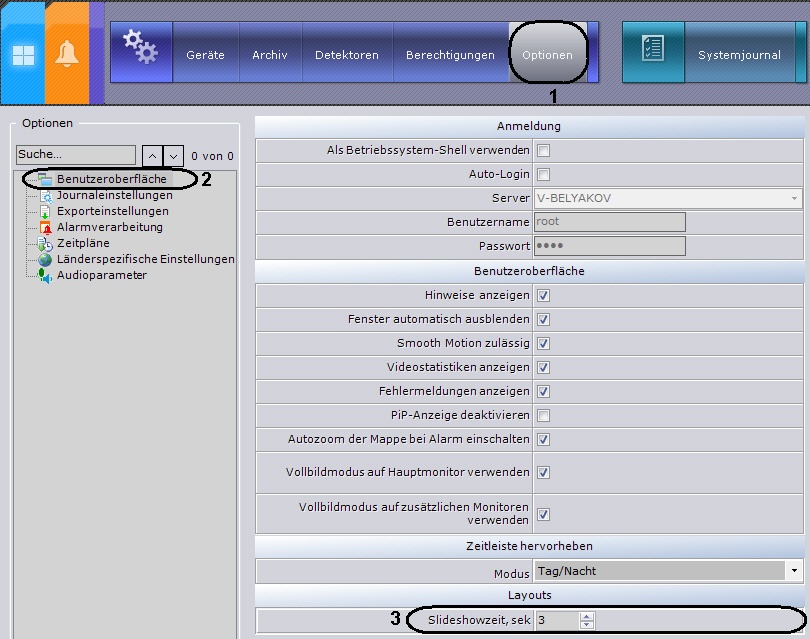Select Journaleinstellungen in the options tree
This screenshot has height=639, width=810.
coord(115,195)
